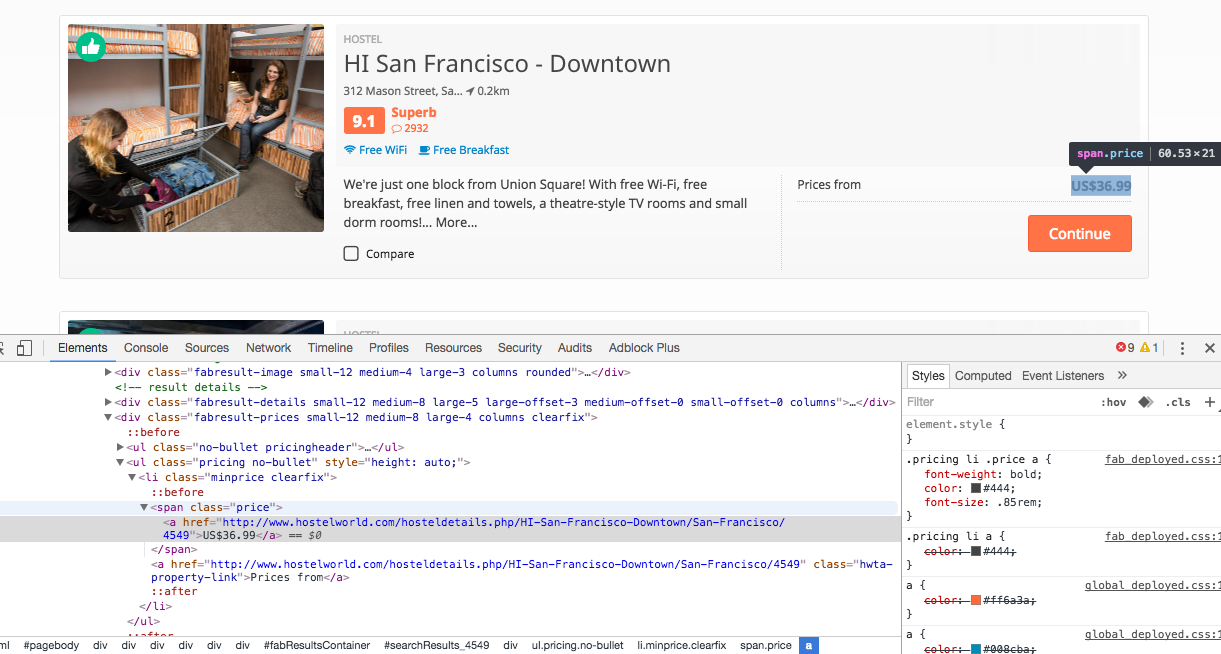This screenshot has height=654, width=1221.
Task: Collapse the fabresult-prices div node
Action: click(108, 417)
